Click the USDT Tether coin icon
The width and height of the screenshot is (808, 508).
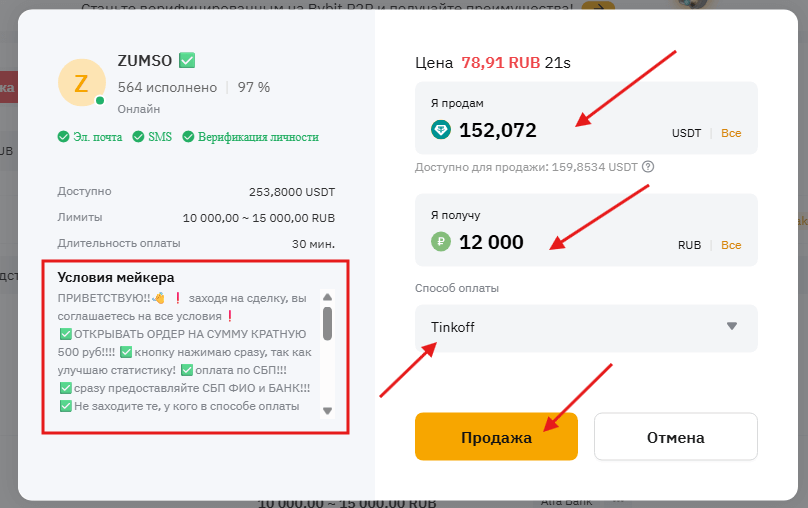coord(441,130)
